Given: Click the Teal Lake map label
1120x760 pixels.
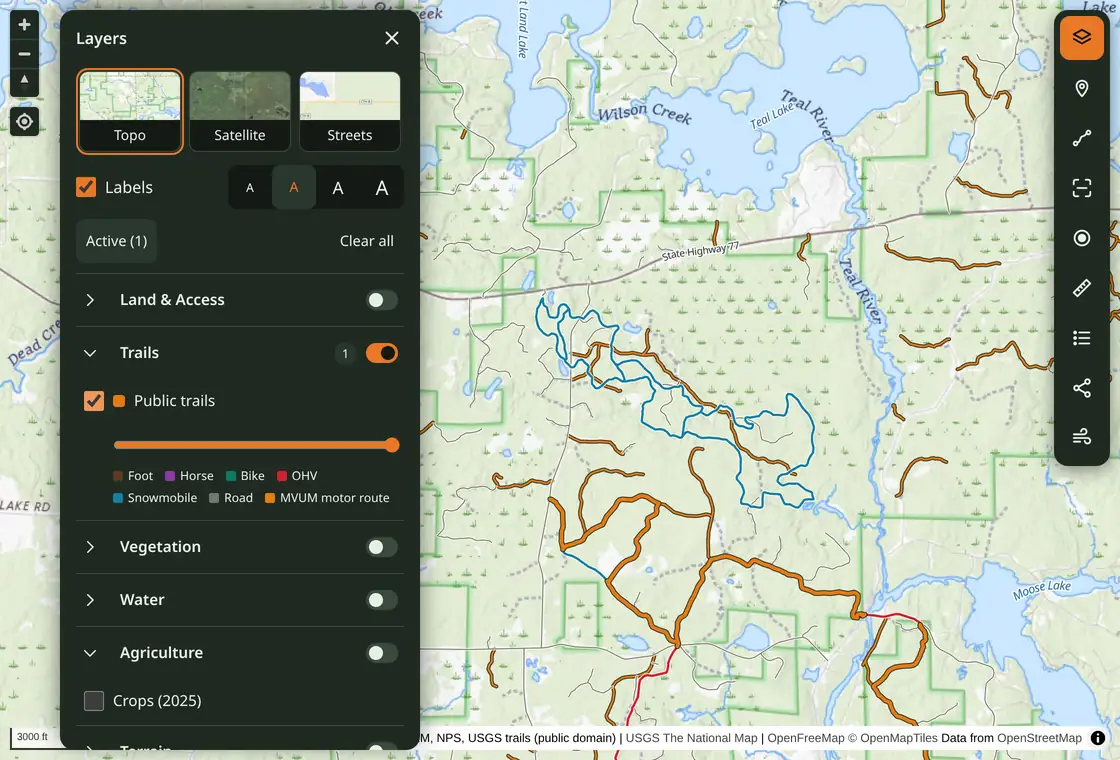Looking at the screenshot, I should coord(772,115).
